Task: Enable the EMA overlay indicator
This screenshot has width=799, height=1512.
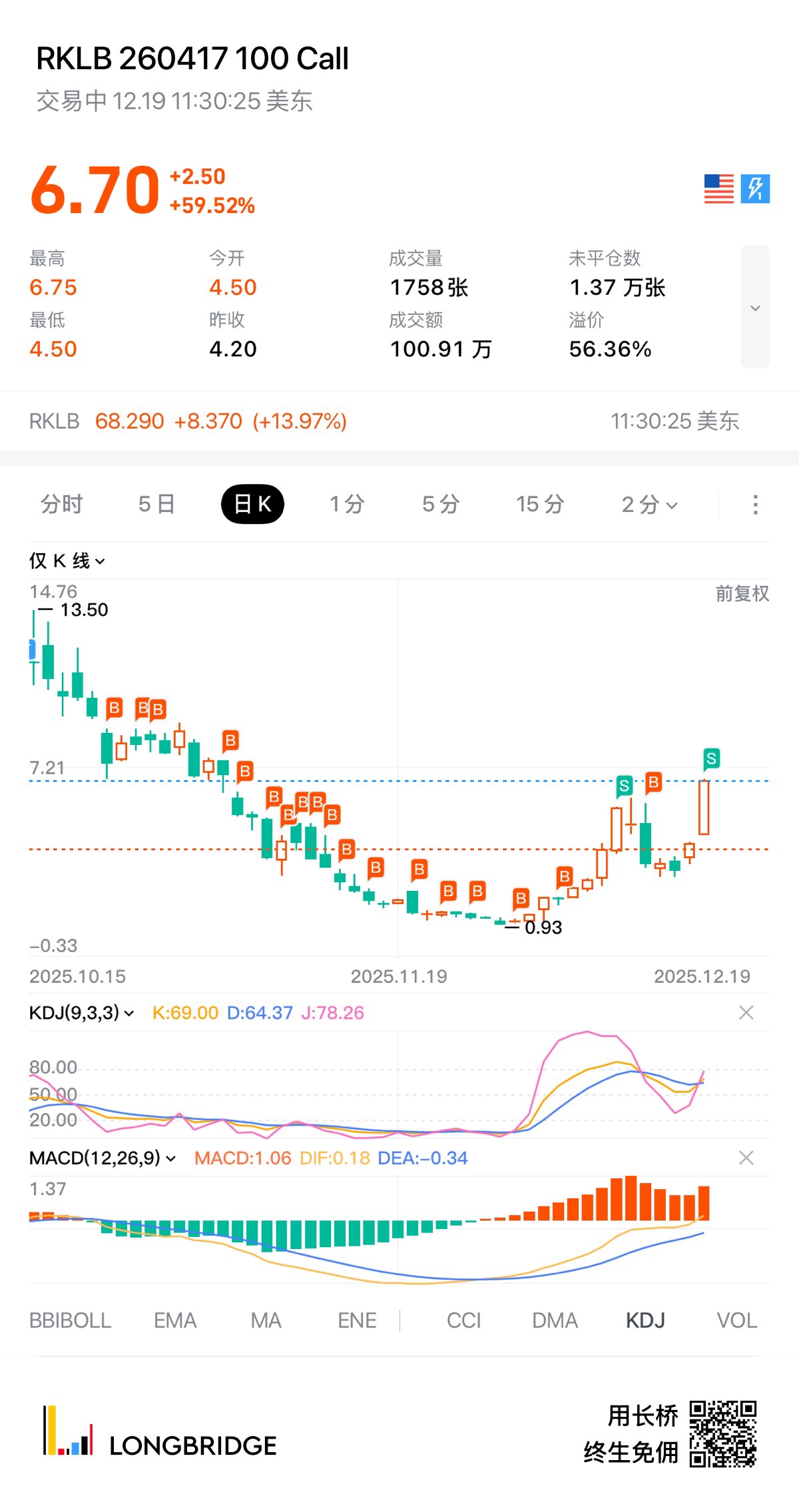Action: 175,1320
